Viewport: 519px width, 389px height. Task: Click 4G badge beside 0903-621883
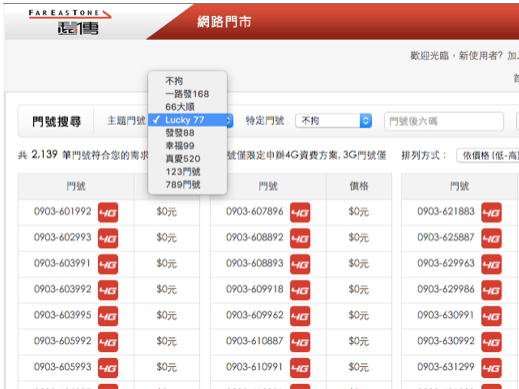(491, 212)
